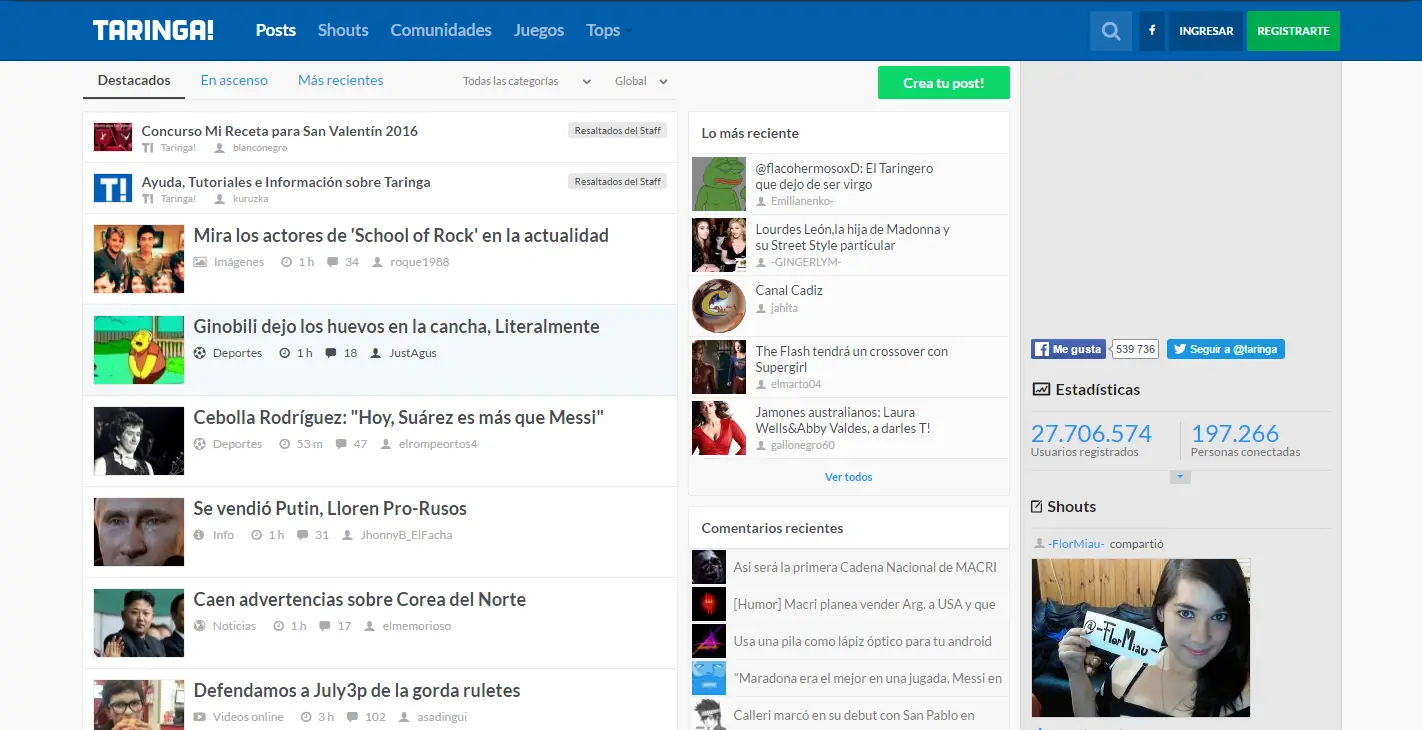Click the Videos online icon on July3p post
Image resolution: width=1422 pixels, height=730 pixels.
coord(200,717)
